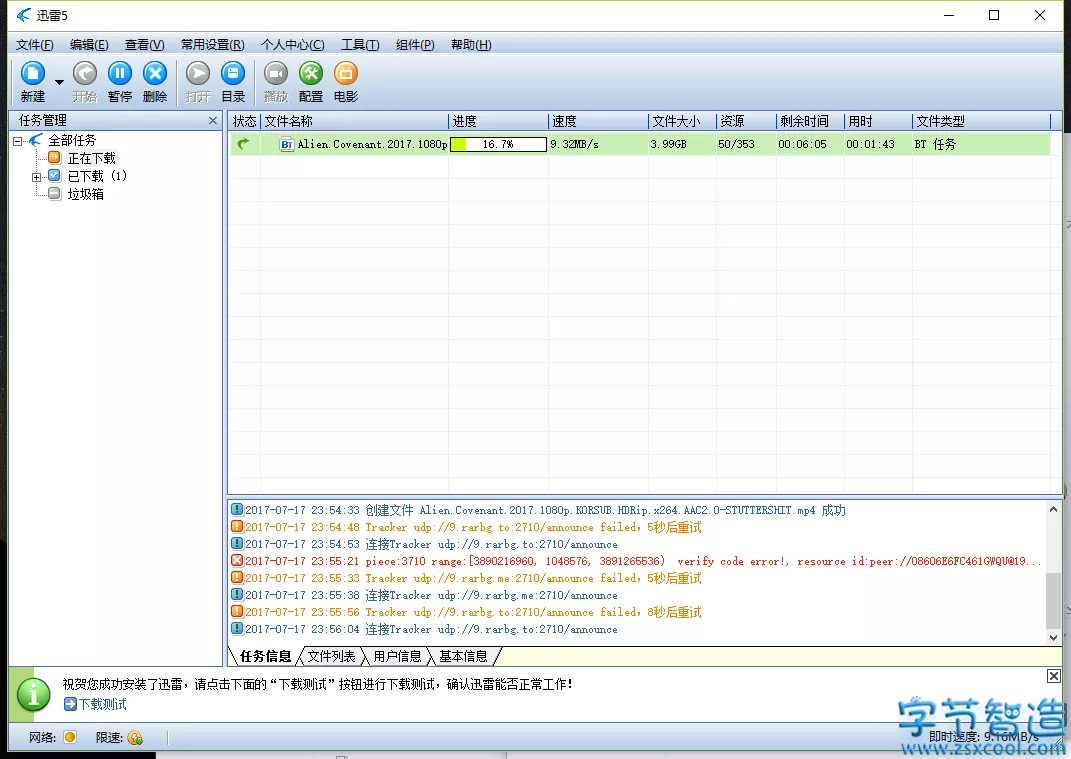1071x759 pixels.
Task: Click the 网络 network status indicator icon
Action: 70,737
